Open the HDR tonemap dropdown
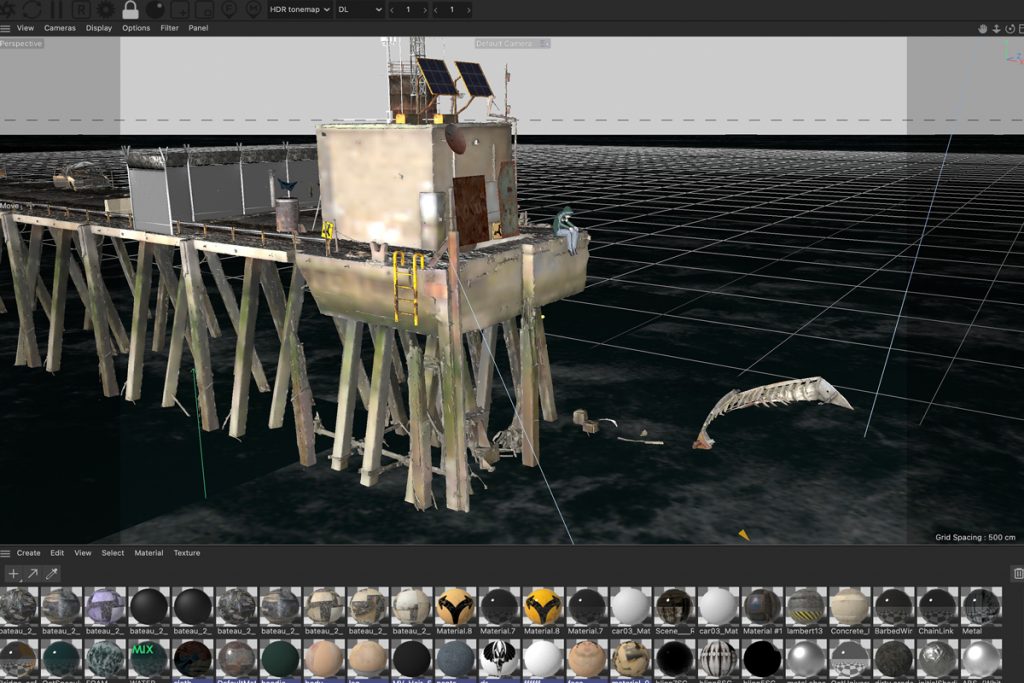Screen dimensions: 1024x683 [300, 10]
